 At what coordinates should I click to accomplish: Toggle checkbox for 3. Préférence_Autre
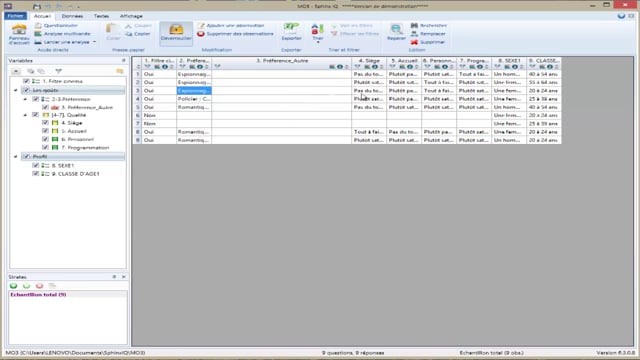point(45,107)
